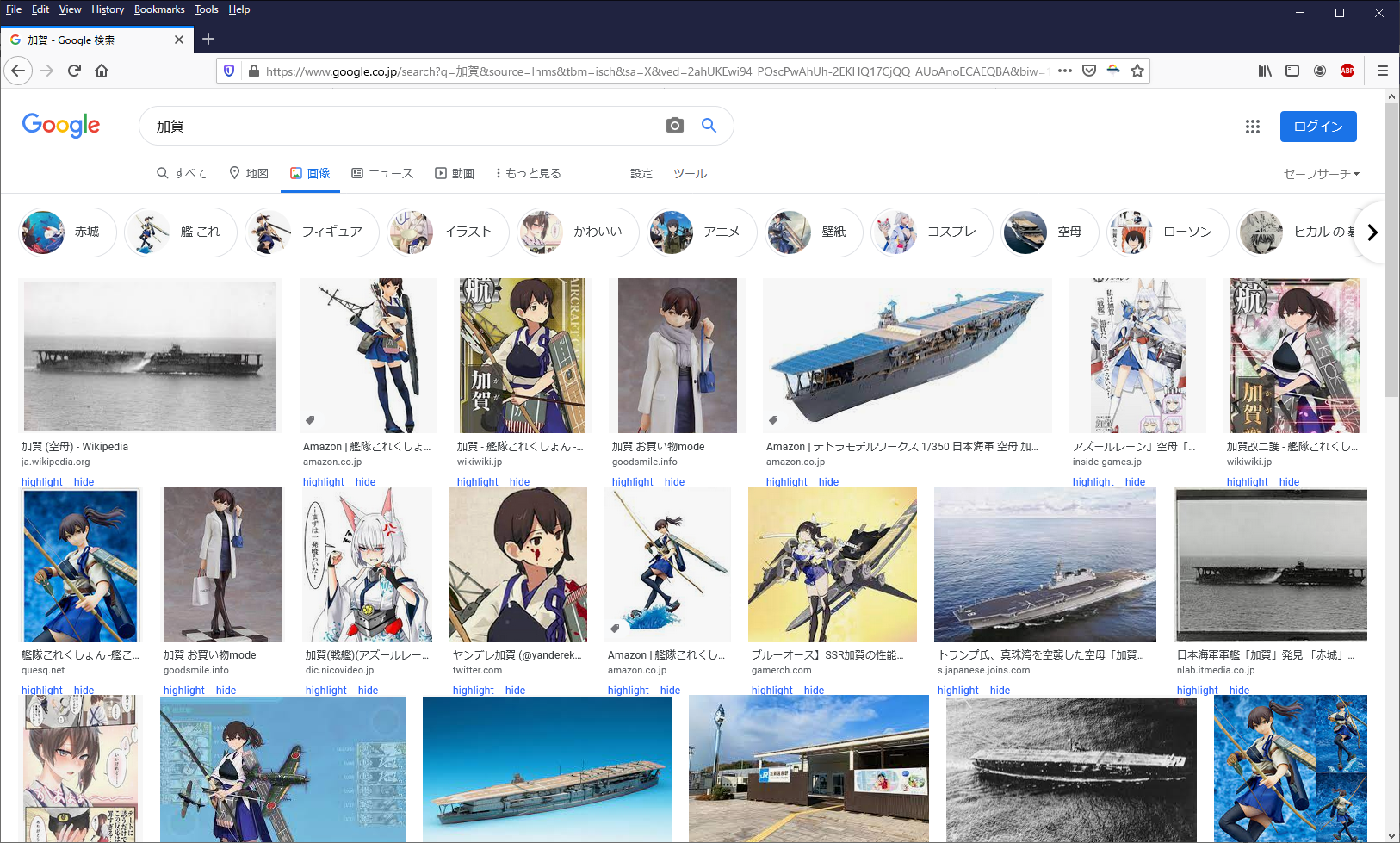Click highlight link under Wikipedia result

42,482
